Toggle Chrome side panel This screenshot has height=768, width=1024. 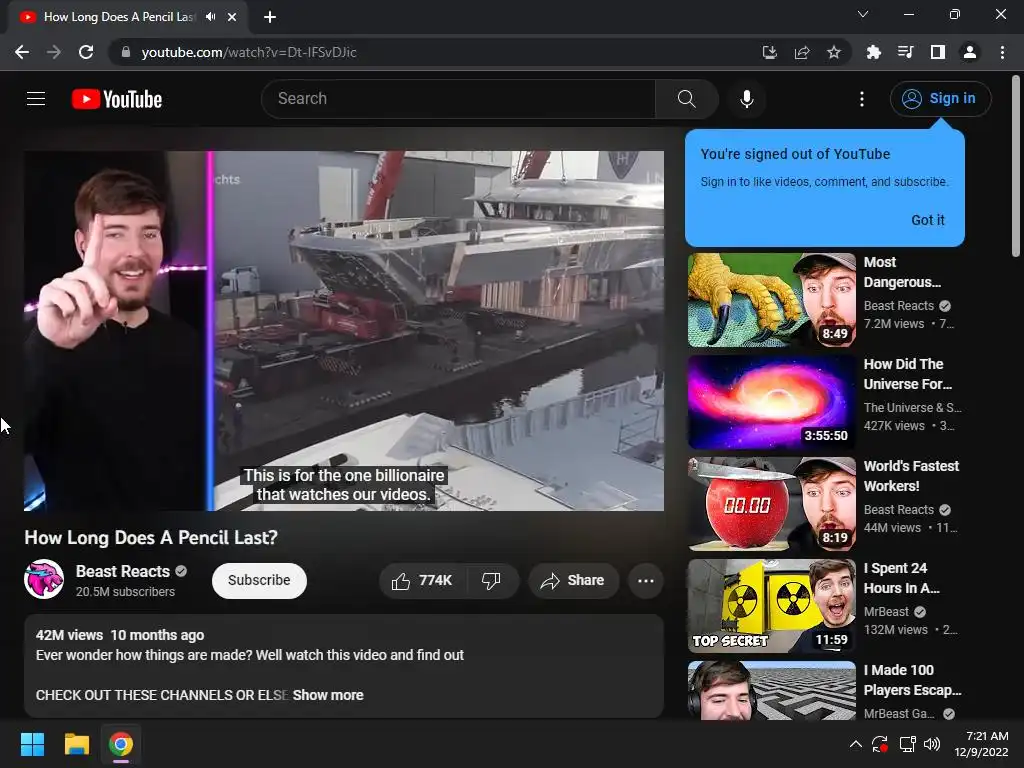(938, 52)
